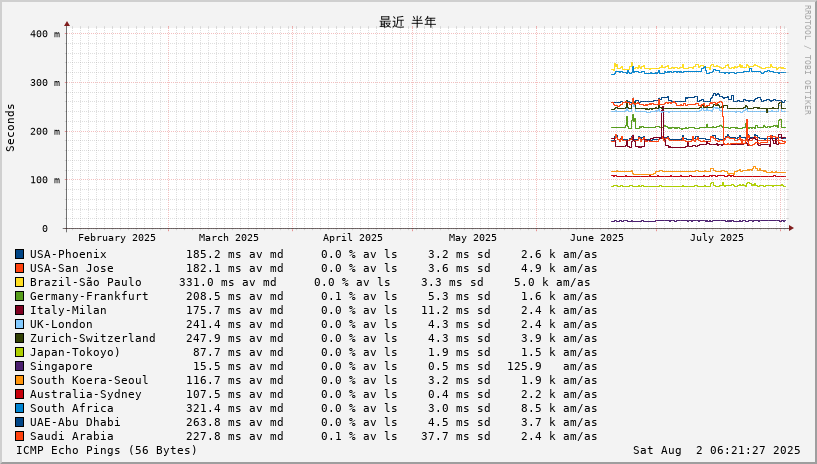Click the Australia-Sydney red legend swatch

point(19,395)
